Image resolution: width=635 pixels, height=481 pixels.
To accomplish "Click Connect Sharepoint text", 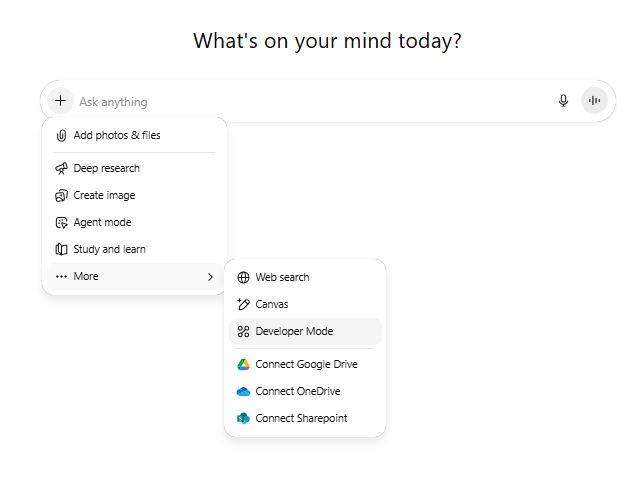I will (301, 419).
